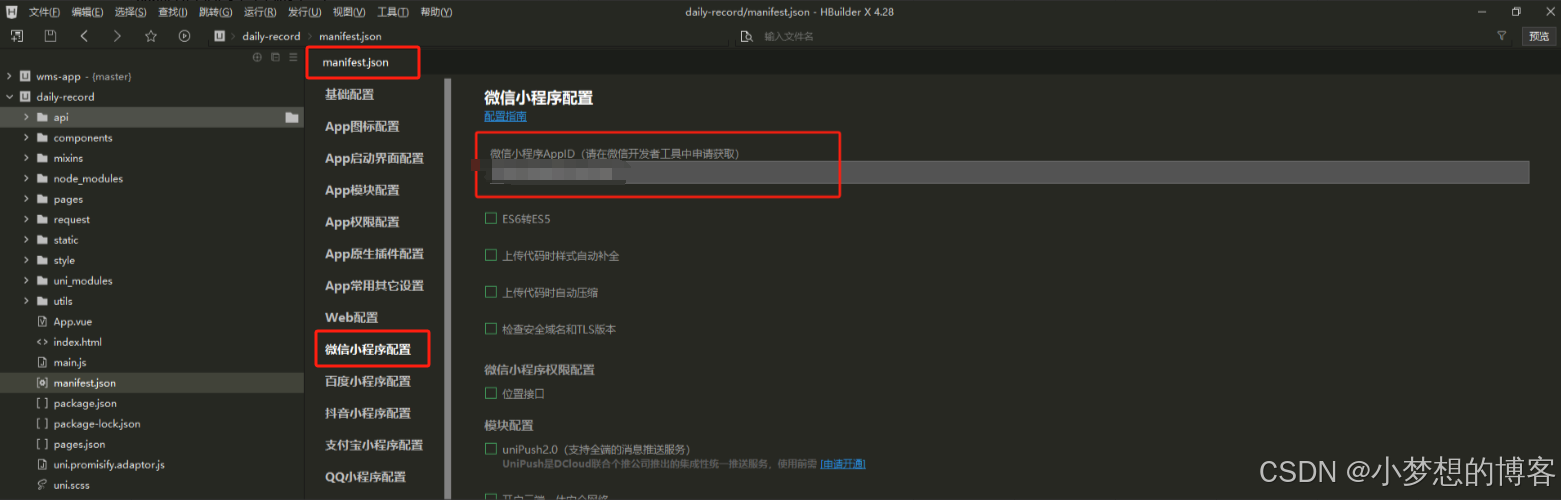Expand the request folder

coord(26,219)
